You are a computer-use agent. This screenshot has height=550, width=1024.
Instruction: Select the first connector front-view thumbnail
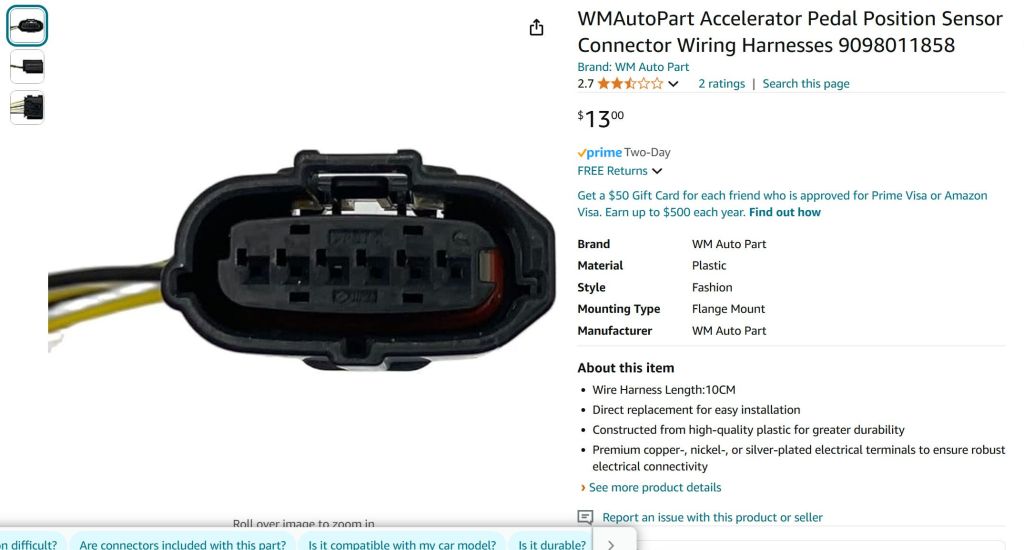coord(27,25)
